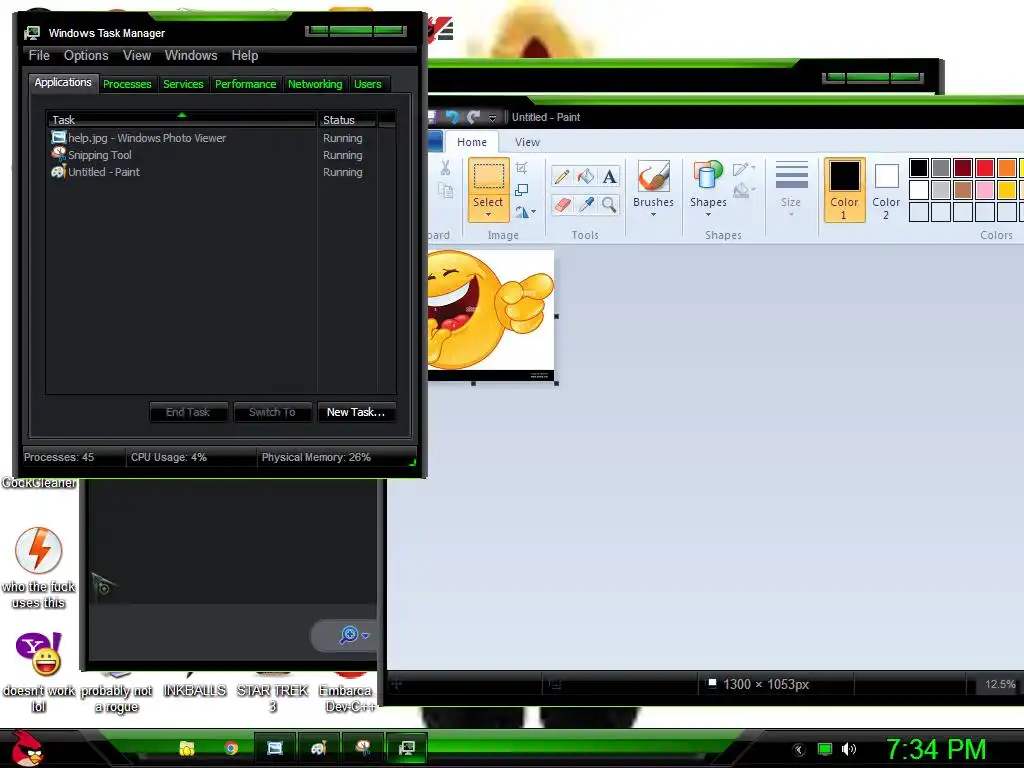Image resolution: width=1024 pixels, height=768 pixels.
Task: Open the Yahoo Messenger desktop icon
Action: pos(39,671)
